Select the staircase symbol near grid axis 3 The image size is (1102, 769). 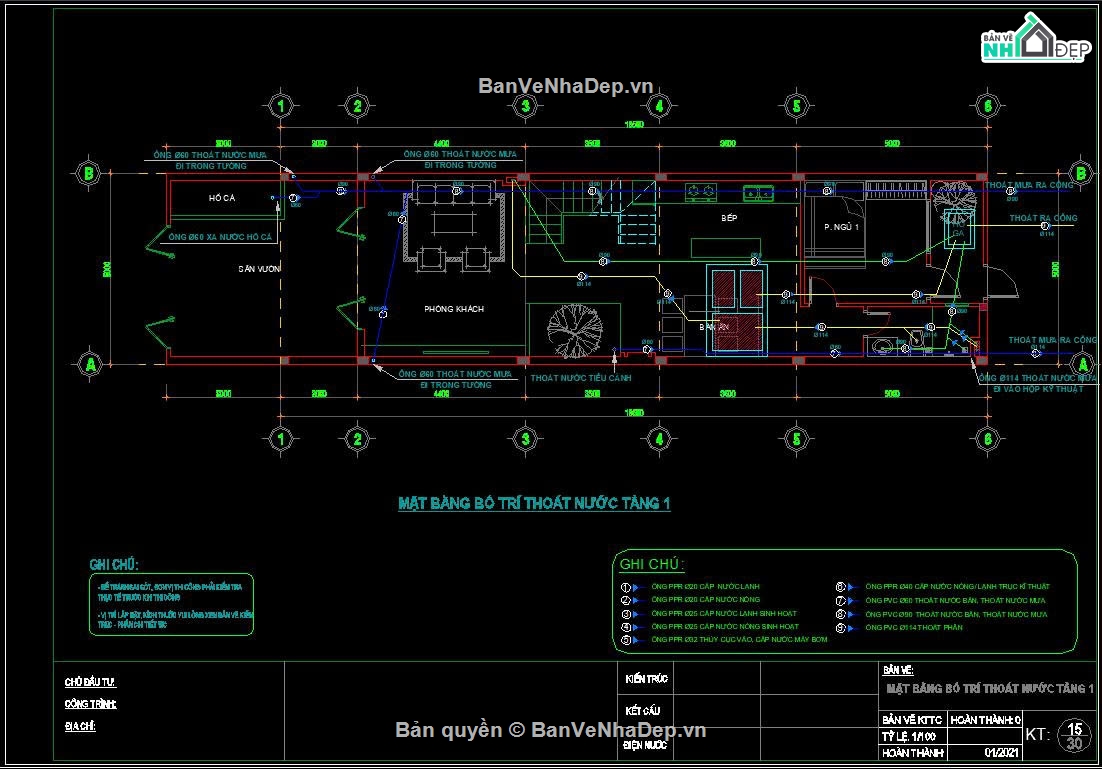coord(592,212)
